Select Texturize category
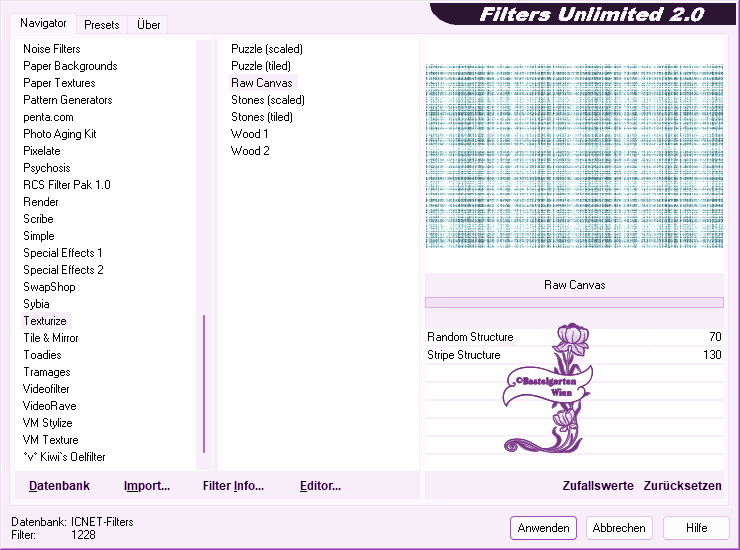This screenshot has width=740, height=550. point(45,321)
